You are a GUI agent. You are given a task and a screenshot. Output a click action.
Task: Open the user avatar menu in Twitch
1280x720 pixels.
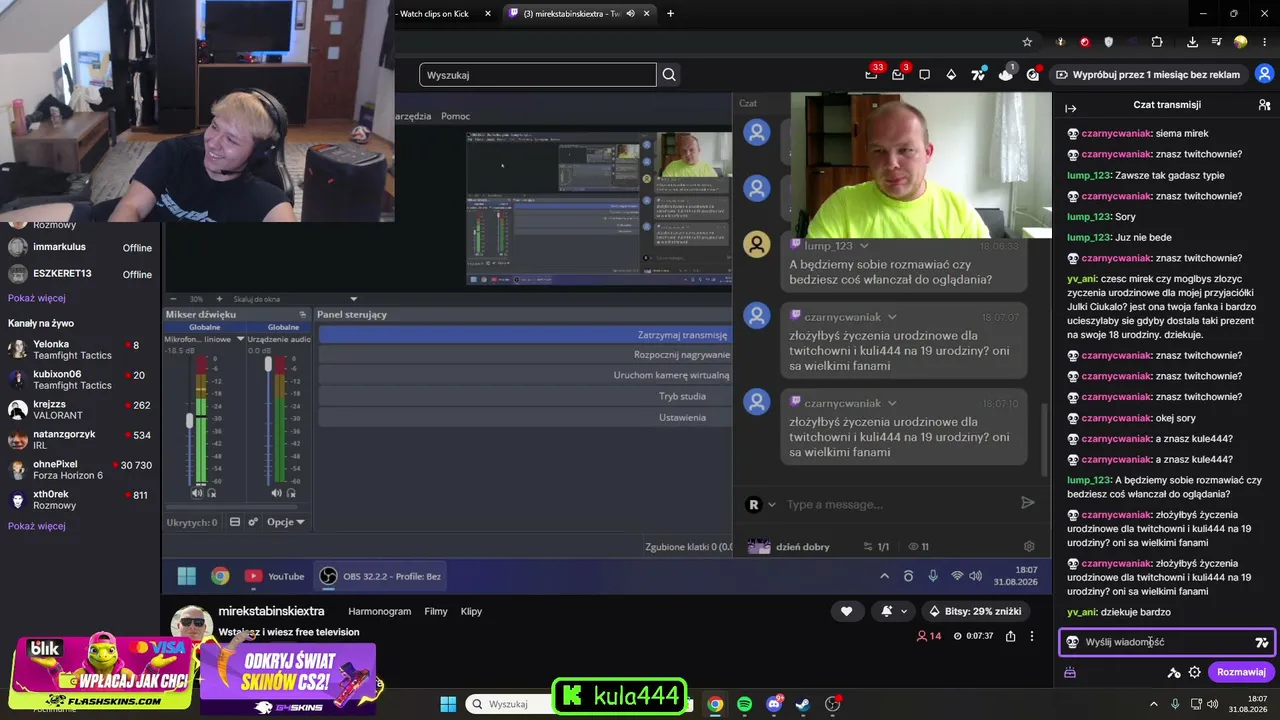pyautogui.click(x=1264, y=75)
